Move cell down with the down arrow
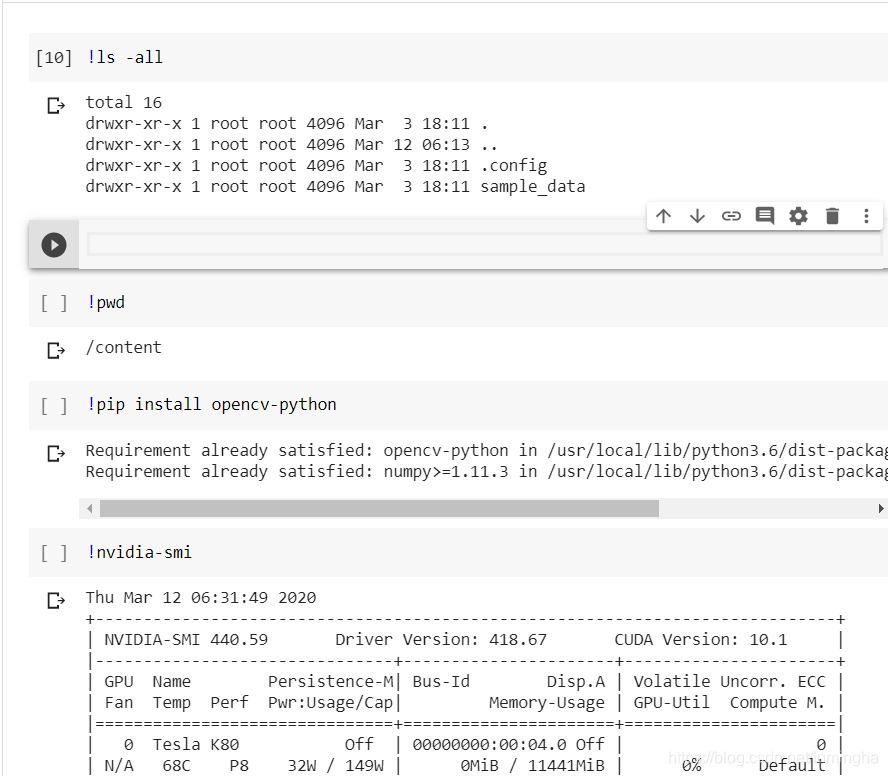This screenshot has height=776, width=888. point(697,216)
